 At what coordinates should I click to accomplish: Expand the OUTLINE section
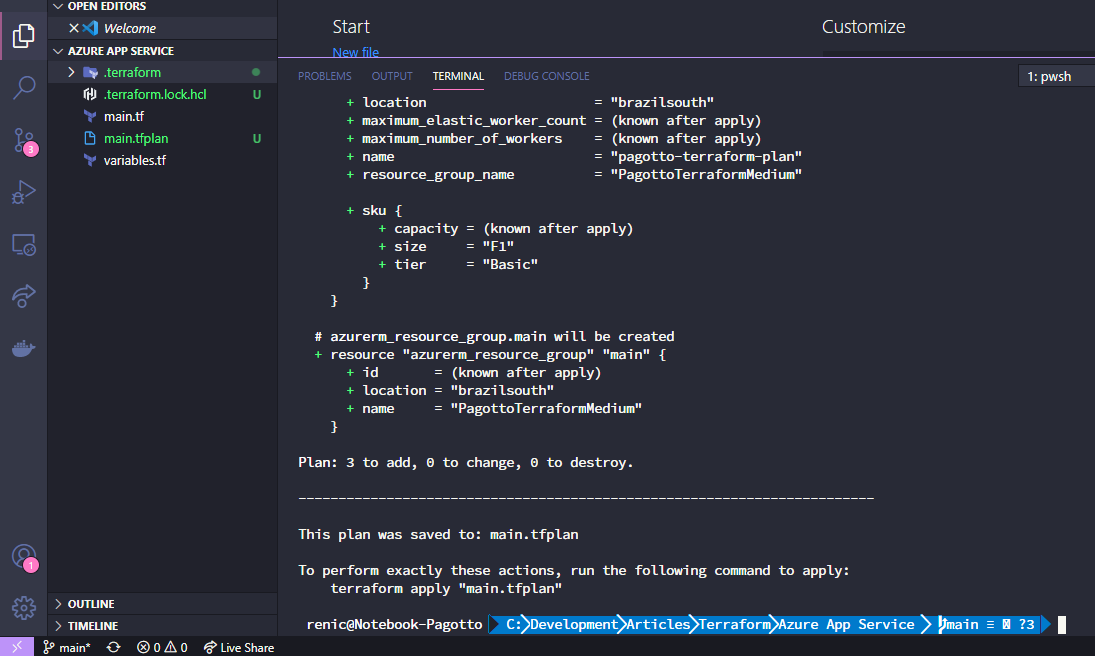[58, 604]
